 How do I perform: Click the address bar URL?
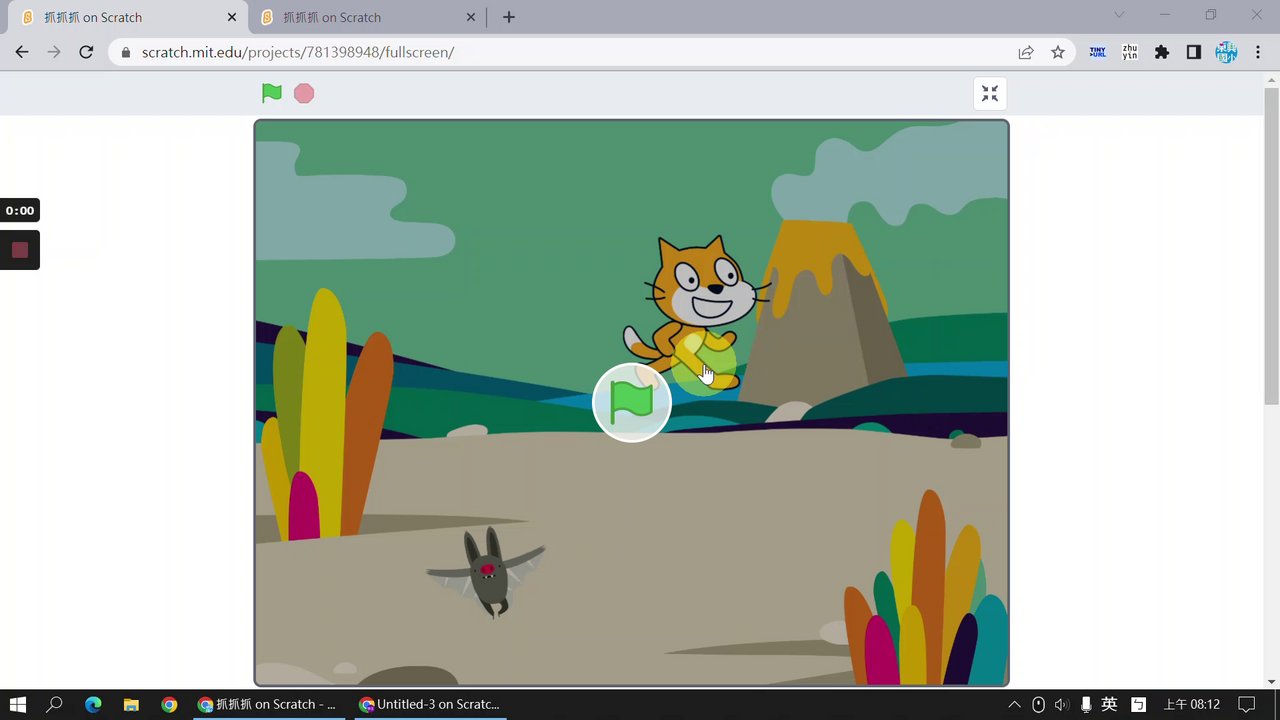click(298, 52)
